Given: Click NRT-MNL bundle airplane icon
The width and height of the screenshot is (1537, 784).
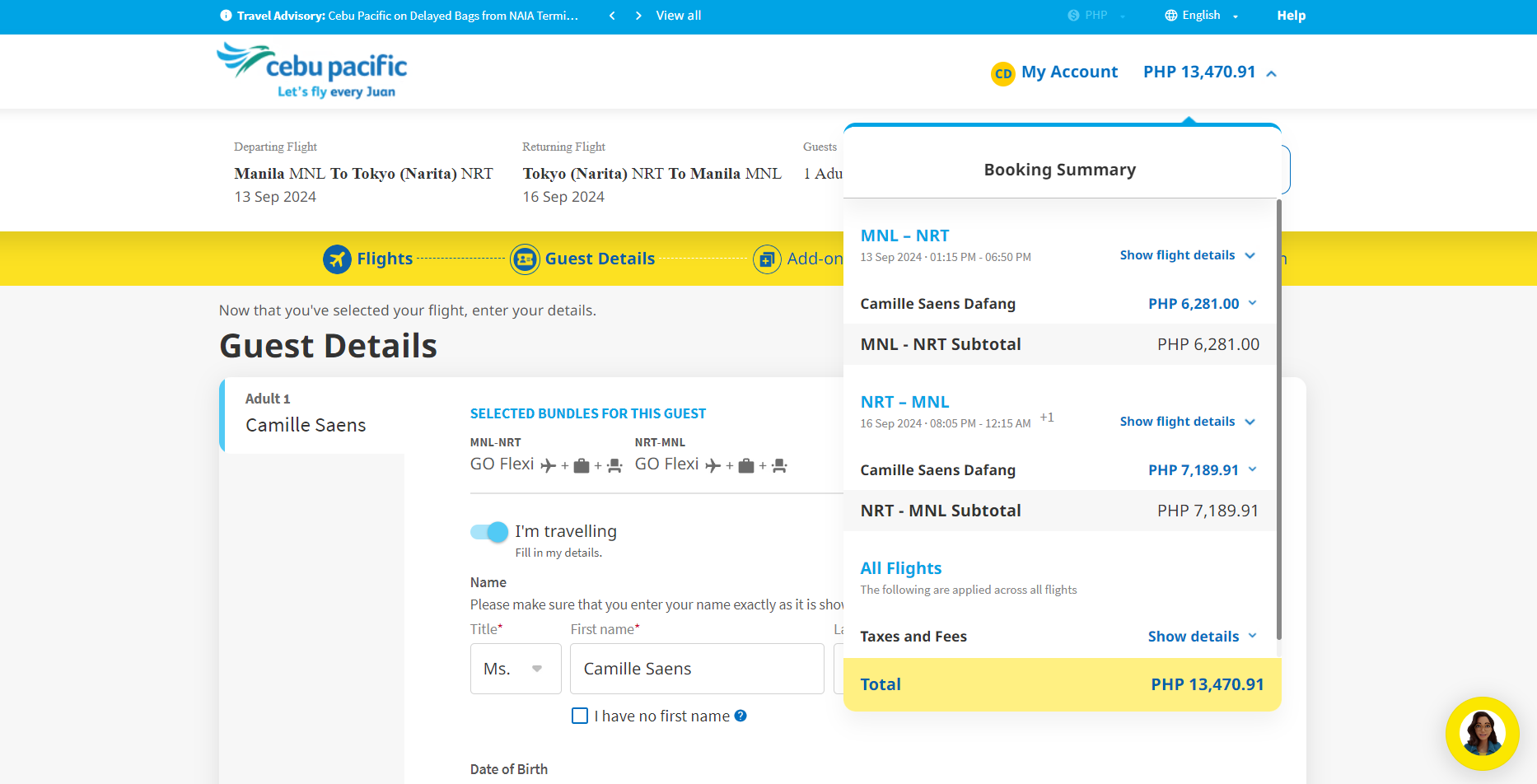Looking at the screenshot, I should point(713,465).
